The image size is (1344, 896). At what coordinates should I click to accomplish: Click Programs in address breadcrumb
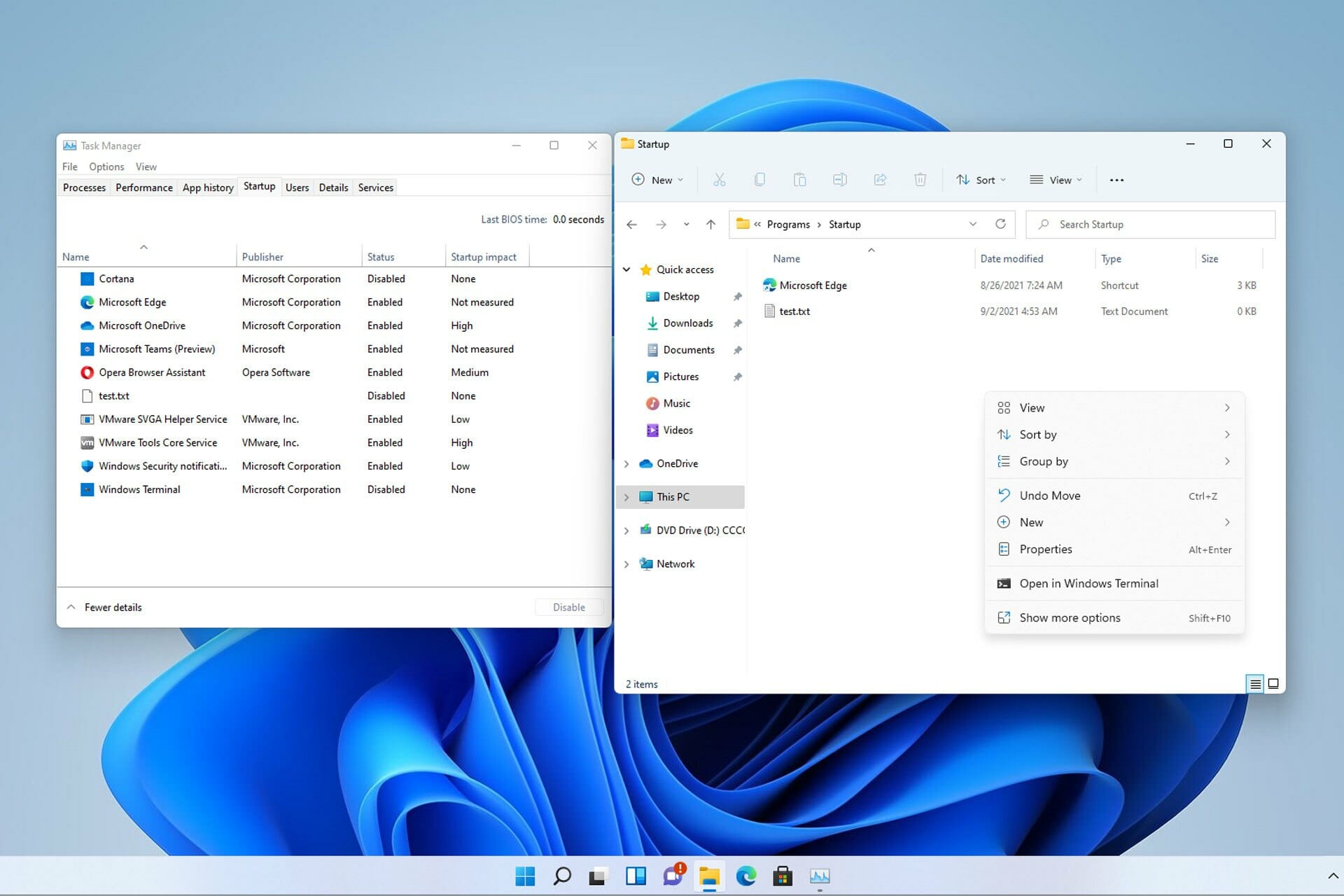point(788,224)
